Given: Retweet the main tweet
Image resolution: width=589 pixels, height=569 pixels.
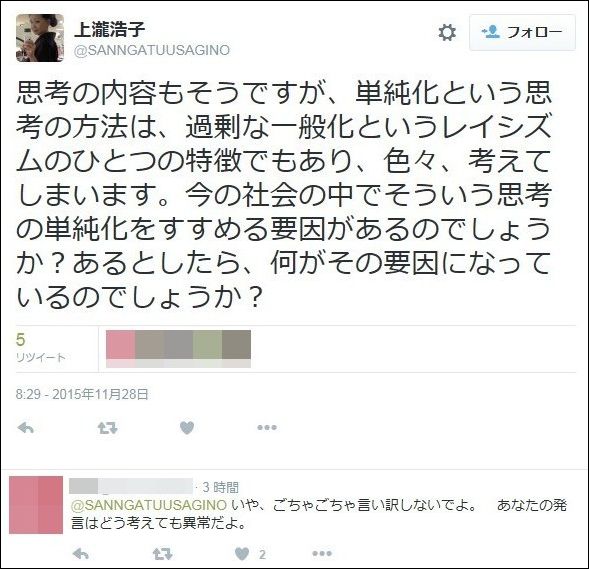Looking at the screenshot, I should click(x=107, y=428).
